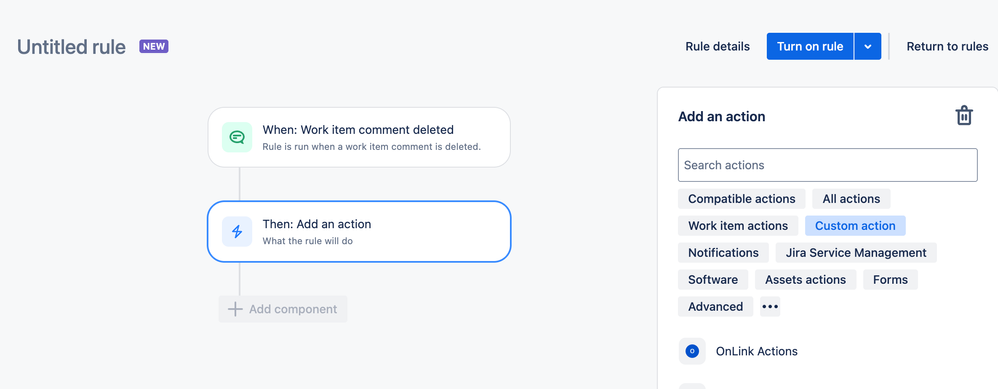Click the OnLink Actions blue circle icon
This screenshot has width=998, height=389.
click(x=692, y=351)
